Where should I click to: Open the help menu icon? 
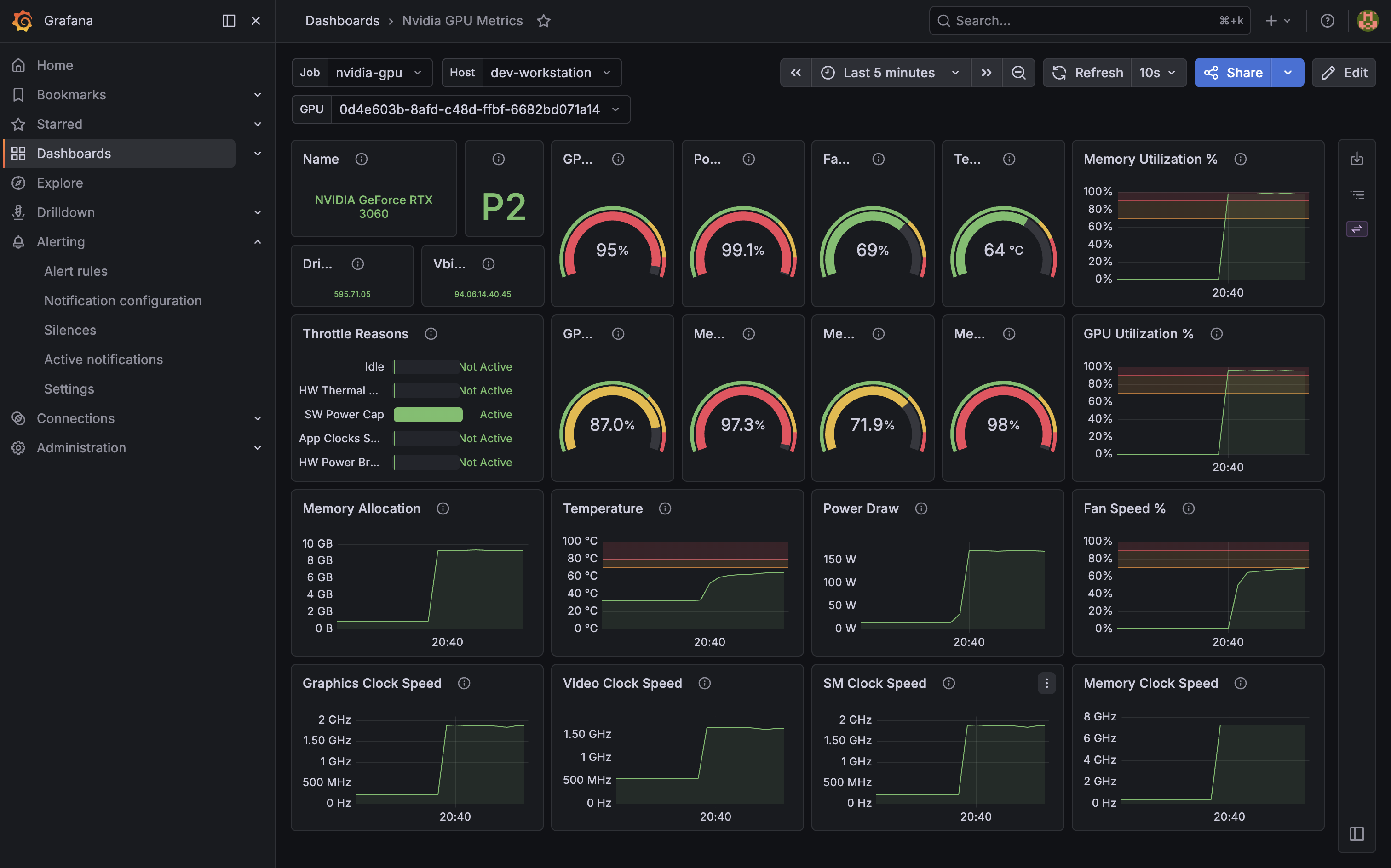(1327, 21)
